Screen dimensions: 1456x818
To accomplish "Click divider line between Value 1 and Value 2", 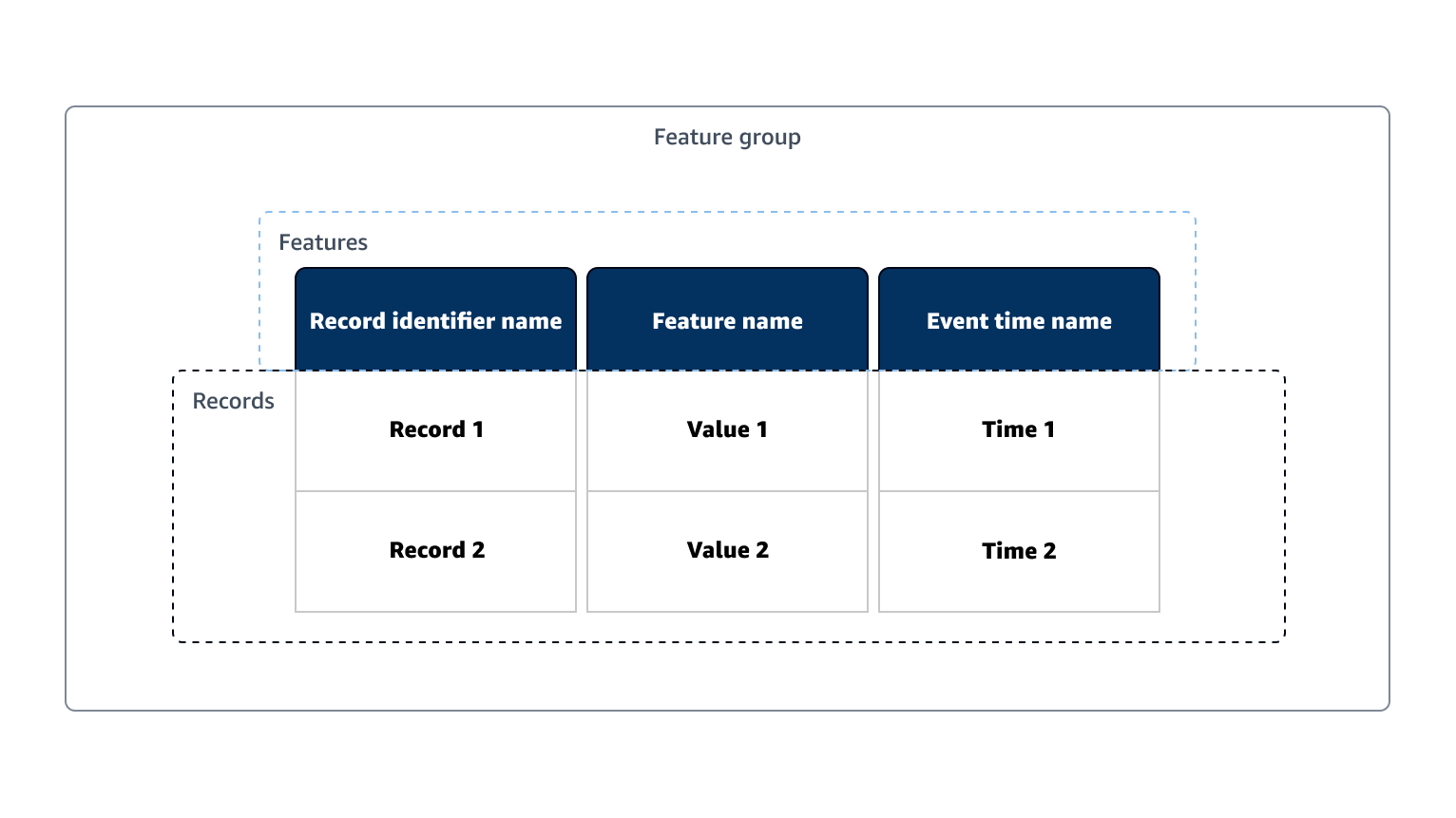I will 727,491.
